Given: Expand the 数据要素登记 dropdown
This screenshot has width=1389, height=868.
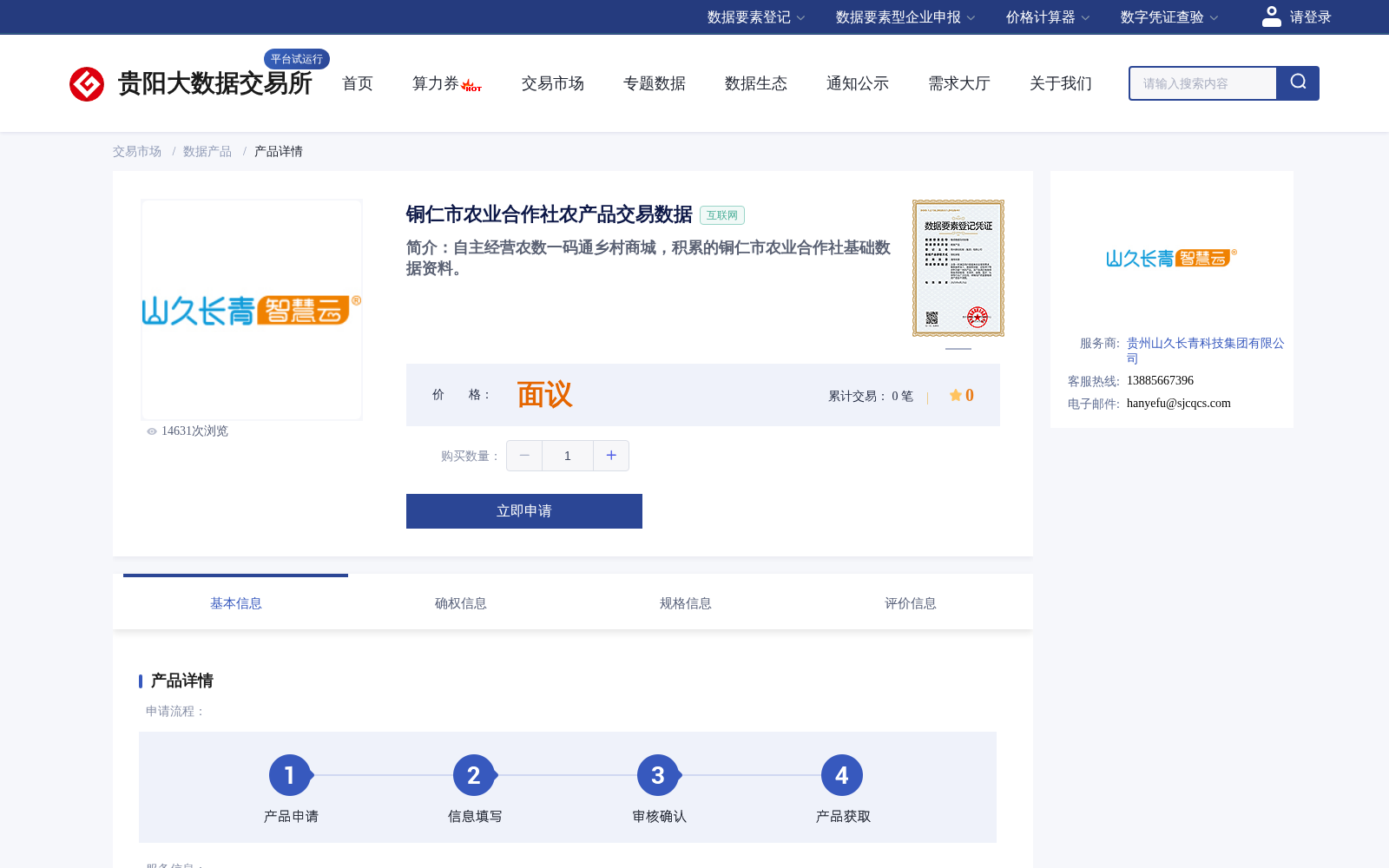Looking at the screenshot, I should [756, 17].
